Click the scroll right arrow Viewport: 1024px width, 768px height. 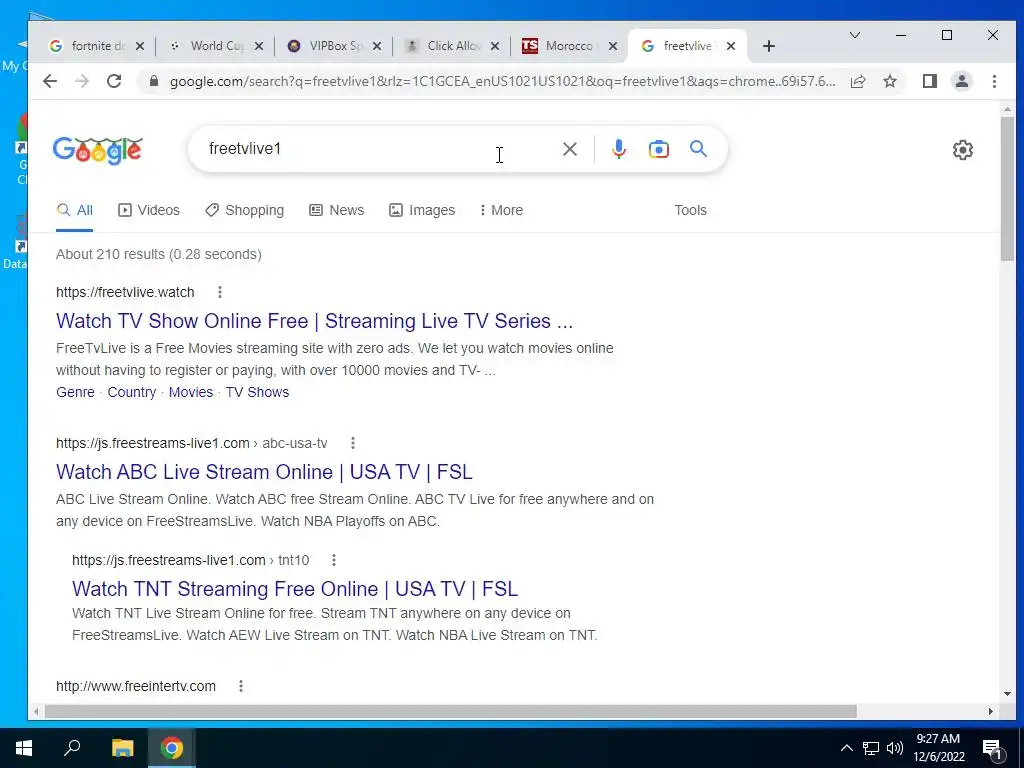click(991, 711)
